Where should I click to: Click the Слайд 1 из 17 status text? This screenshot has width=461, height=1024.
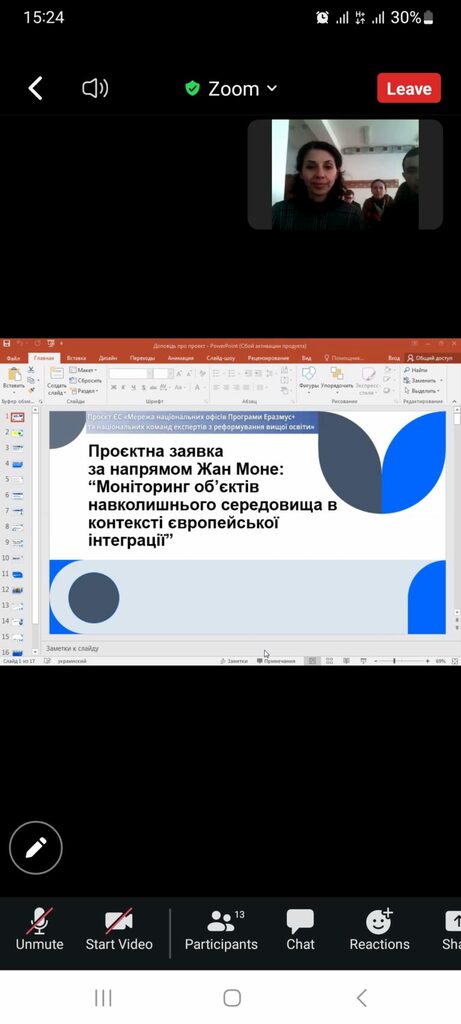click(19, 661)
